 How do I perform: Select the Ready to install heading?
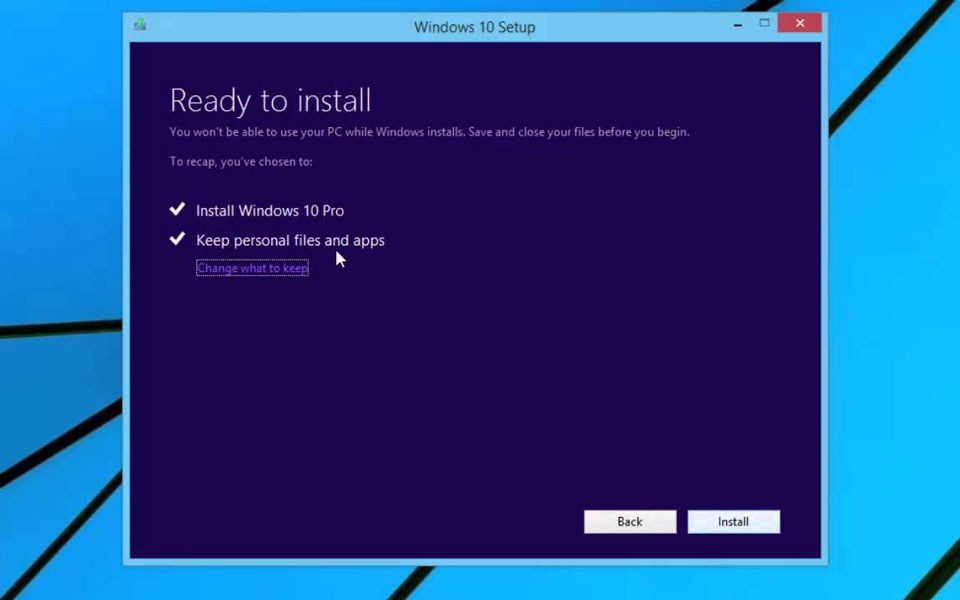point(270,100)
